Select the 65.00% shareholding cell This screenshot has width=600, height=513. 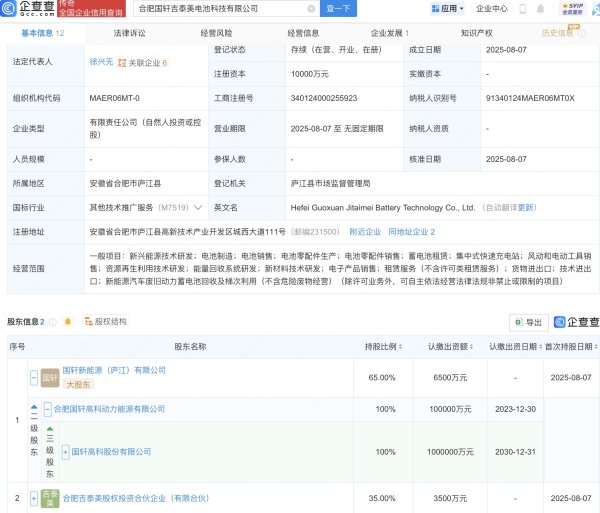tap(382, 378)
